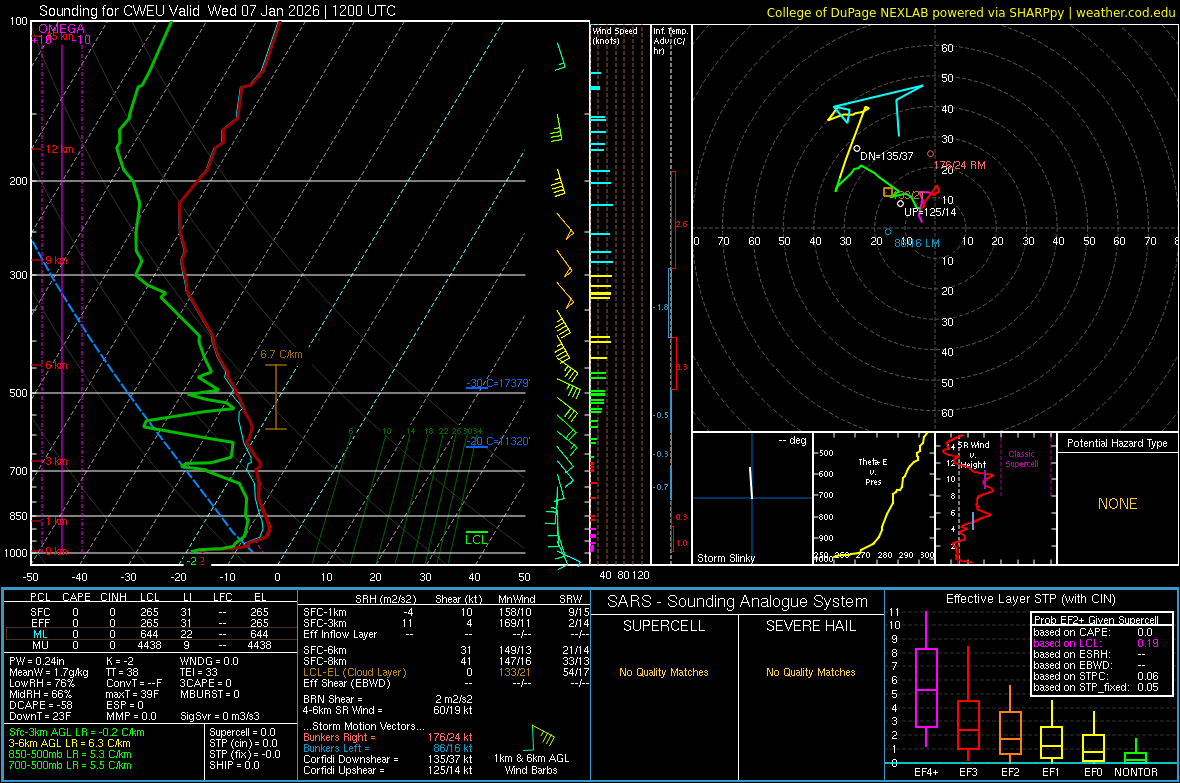The image size is (1180, 783).
Task: Click the Inf. Temp. Adv. panel header
Action: (670, 41)
